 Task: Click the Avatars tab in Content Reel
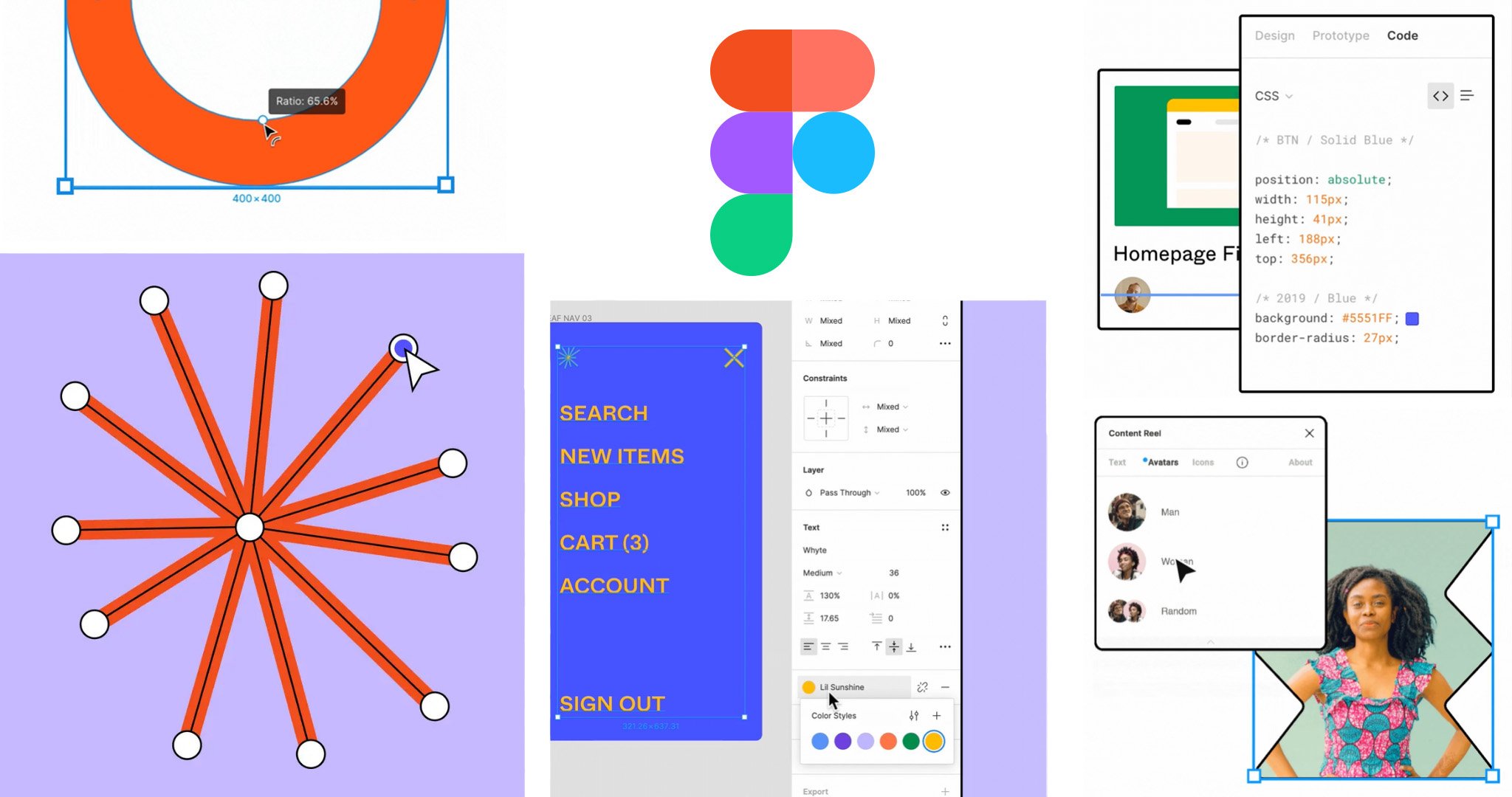[x=1163, y=462]
